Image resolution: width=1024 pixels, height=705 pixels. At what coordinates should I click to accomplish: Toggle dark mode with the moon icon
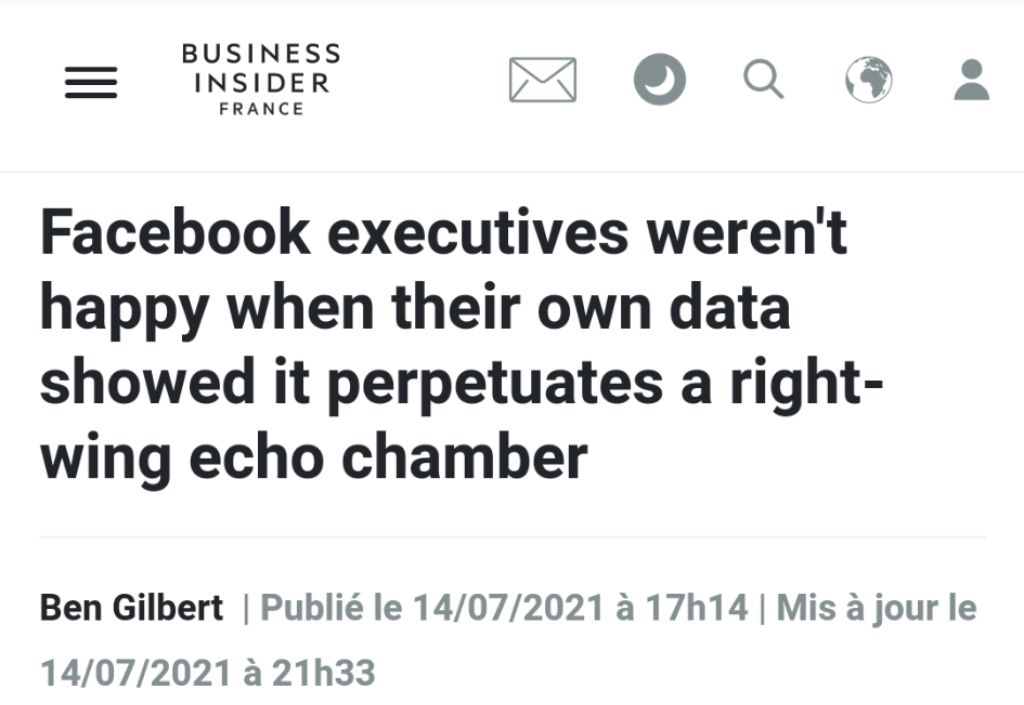(660, 80)
